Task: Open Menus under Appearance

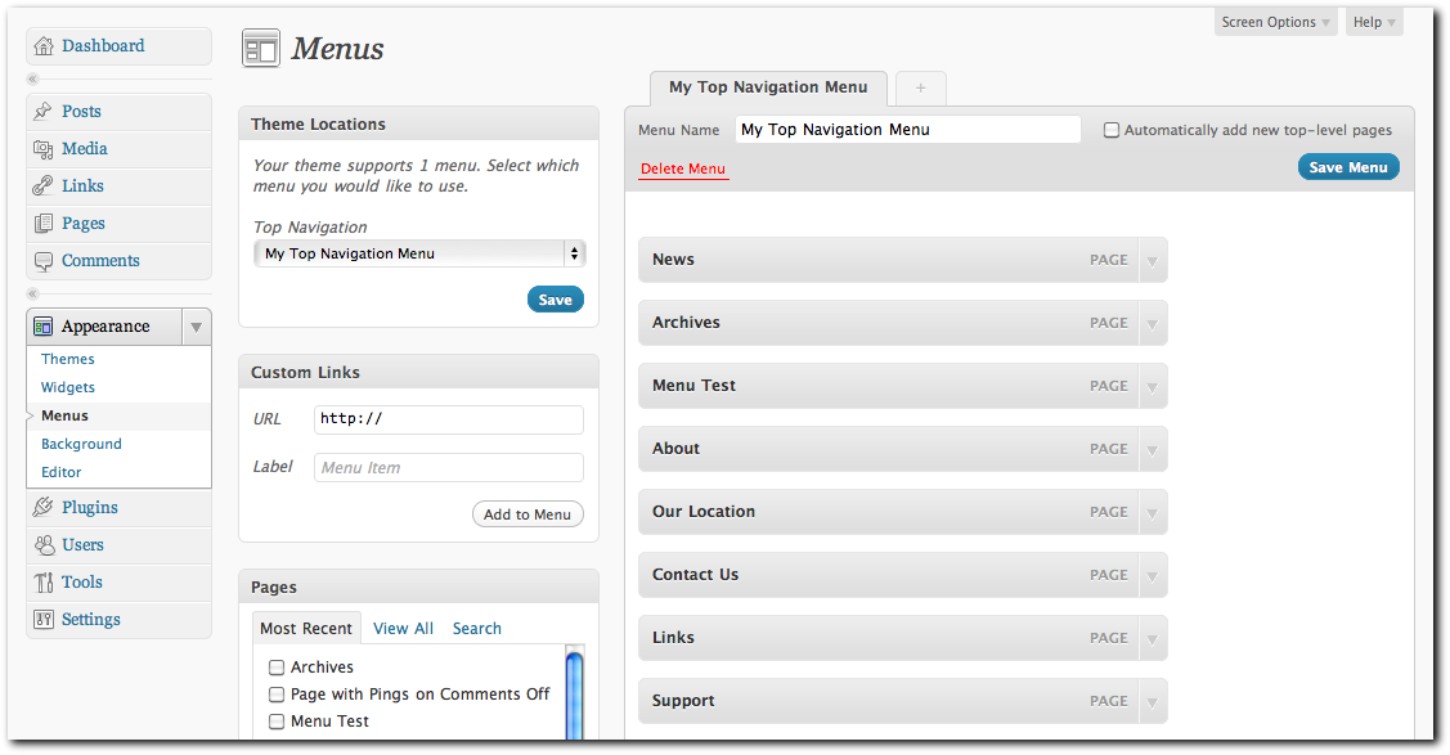Action: (x=65, y=416)
